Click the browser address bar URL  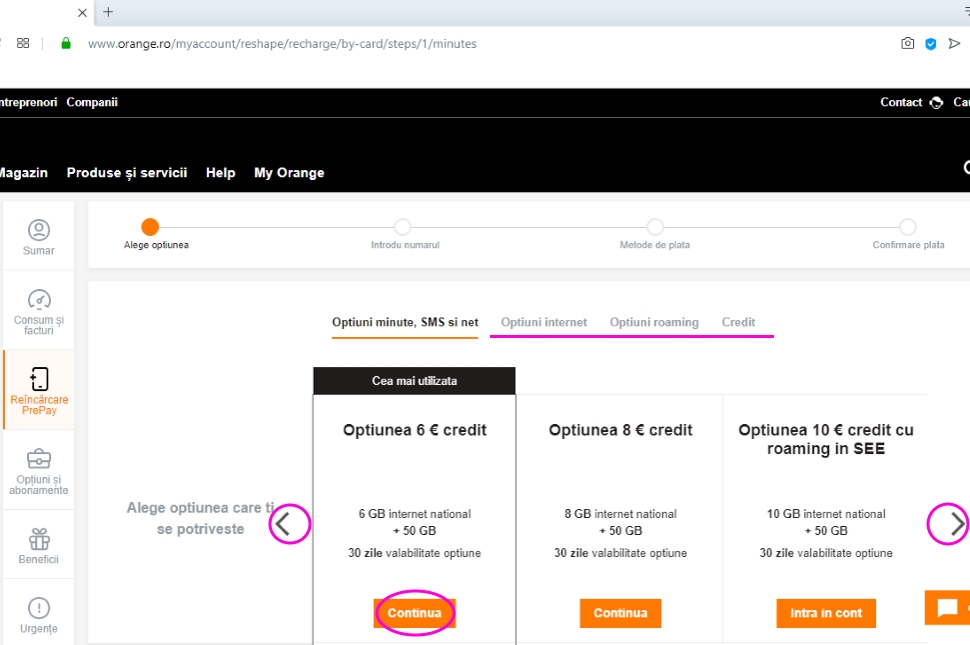coord(282,44)
